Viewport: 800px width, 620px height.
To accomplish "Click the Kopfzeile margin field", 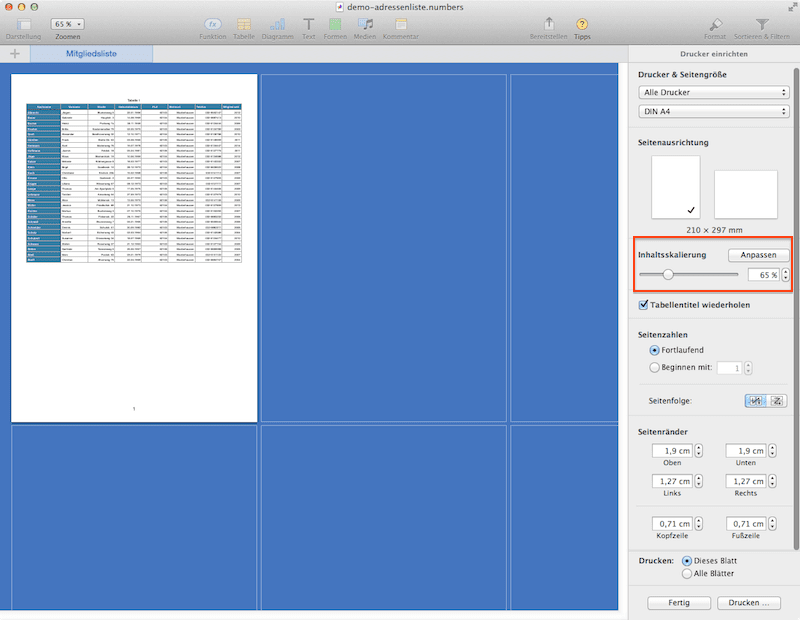I will tap(672, 524).
